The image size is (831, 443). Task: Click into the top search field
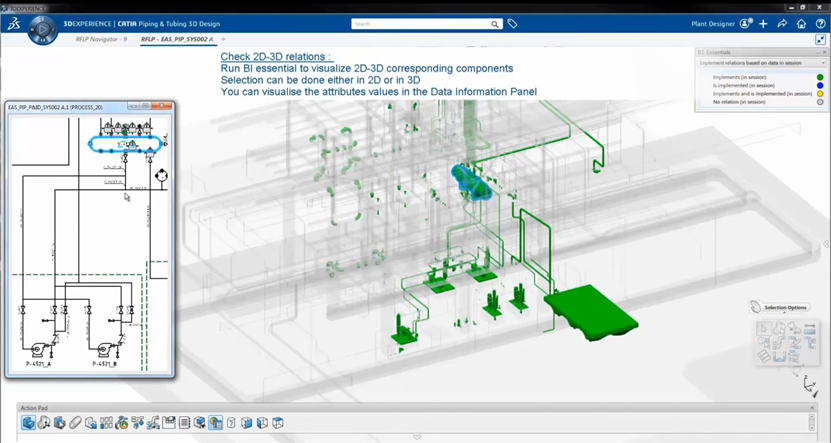pos(420,24)
